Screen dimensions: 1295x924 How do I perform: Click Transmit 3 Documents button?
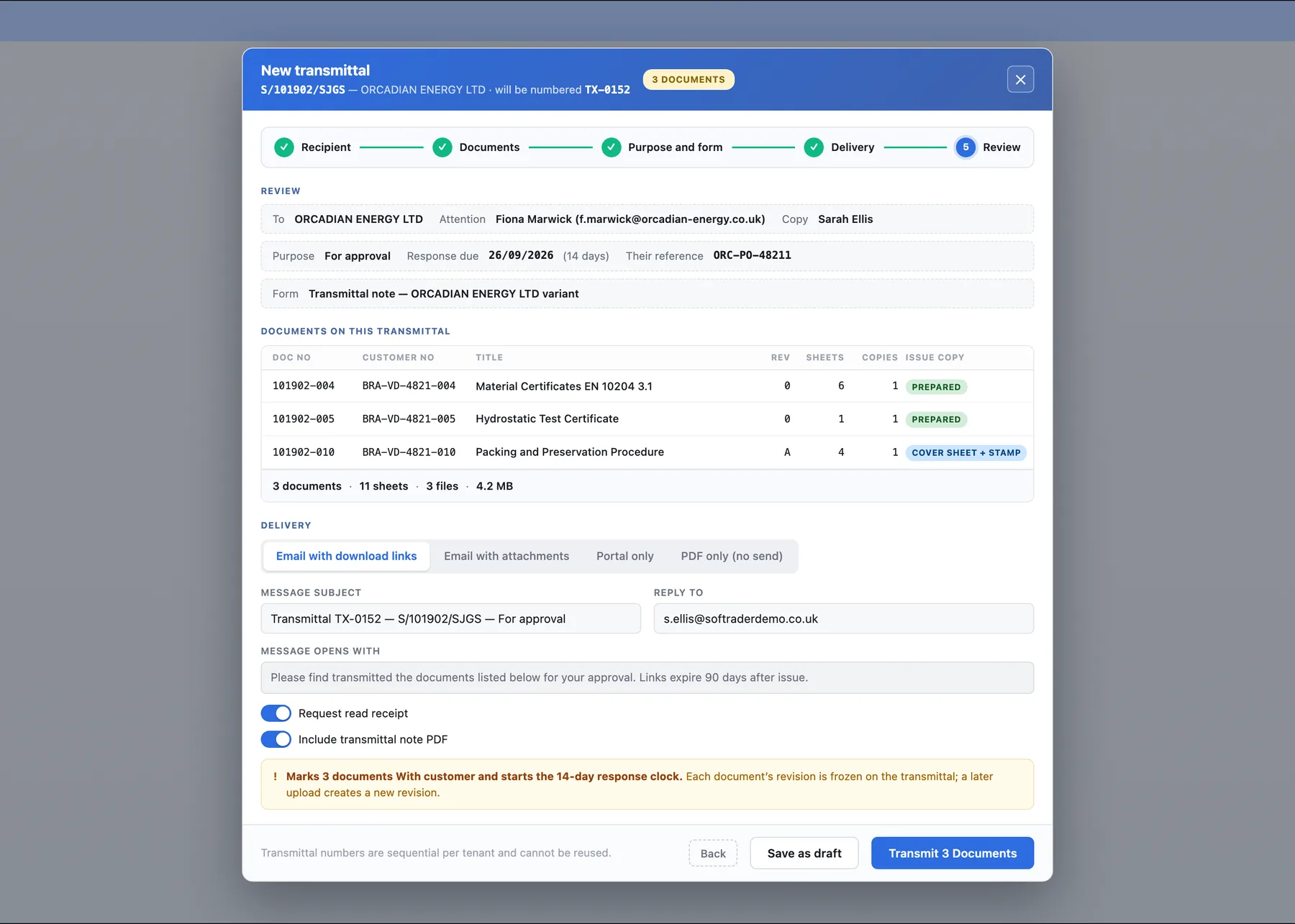pos(953,854)
